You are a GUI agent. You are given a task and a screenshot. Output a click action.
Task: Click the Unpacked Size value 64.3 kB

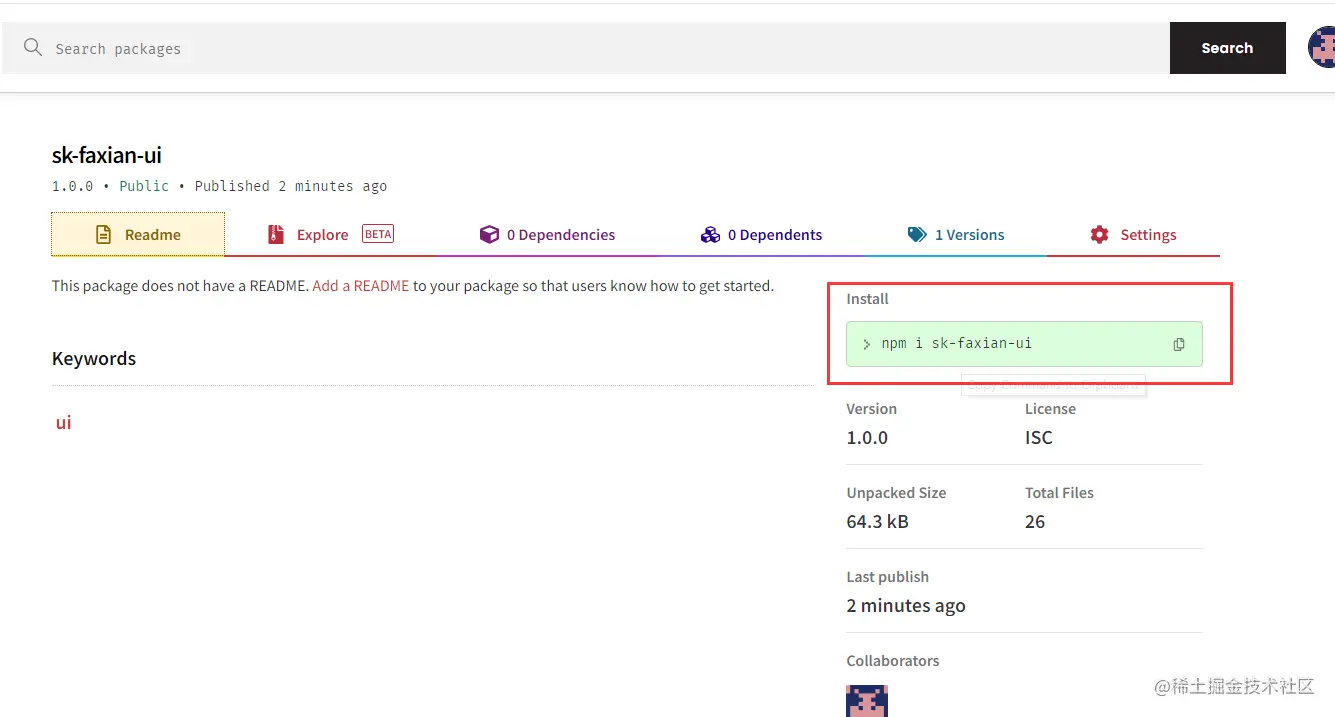click(x=878, y=522)
